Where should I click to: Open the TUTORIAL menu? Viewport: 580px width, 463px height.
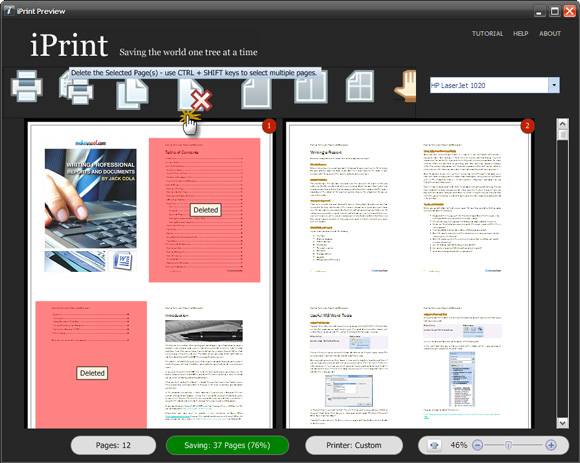click(488, 34)
